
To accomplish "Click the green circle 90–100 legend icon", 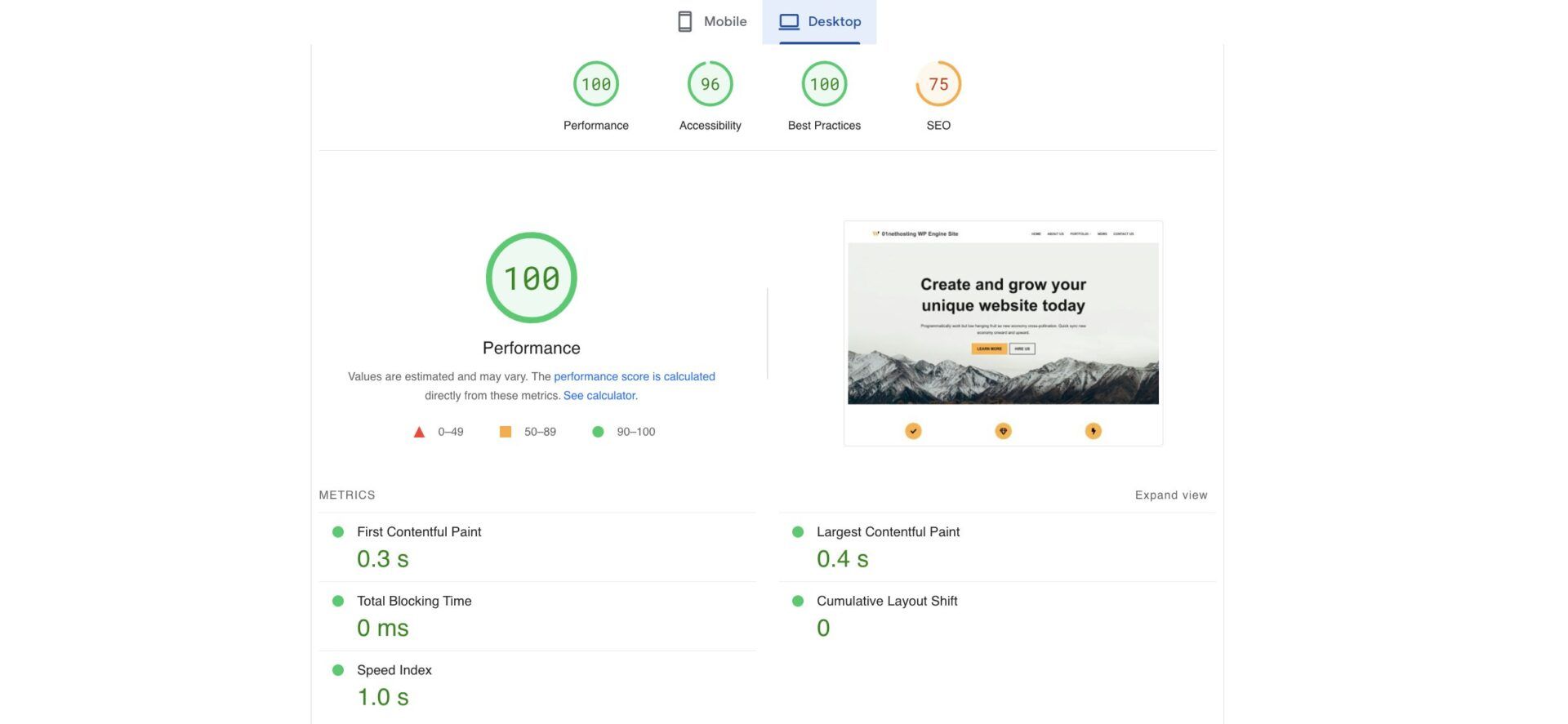I will coord(598,432).
